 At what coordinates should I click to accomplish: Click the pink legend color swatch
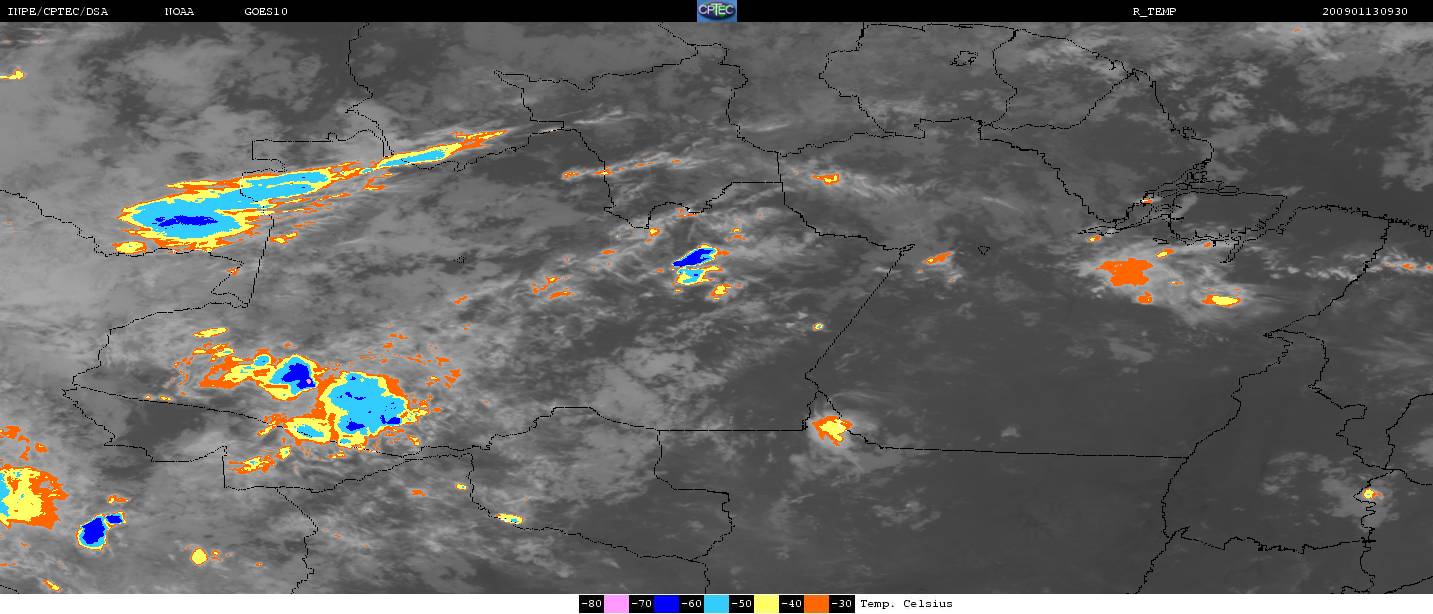coord(616,604)
